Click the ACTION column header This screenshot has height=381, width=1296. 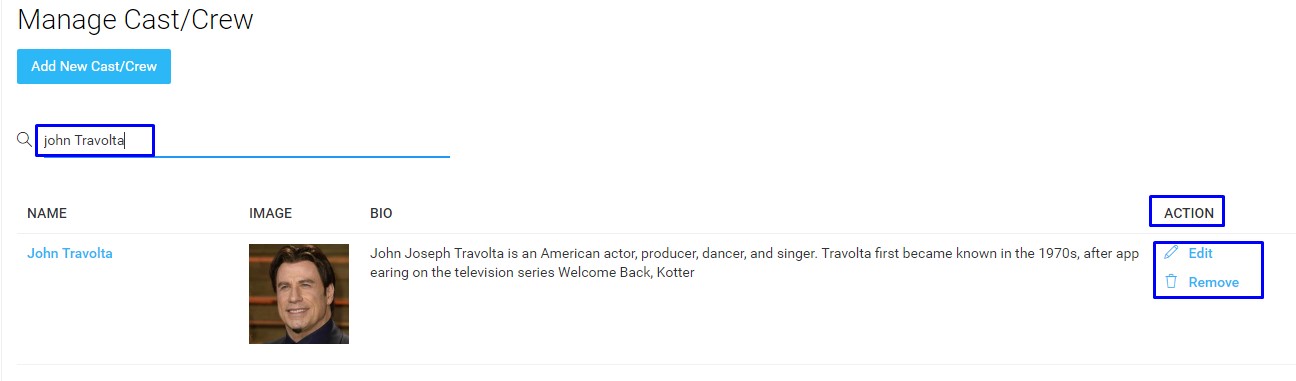click(x=1189, y=213)
